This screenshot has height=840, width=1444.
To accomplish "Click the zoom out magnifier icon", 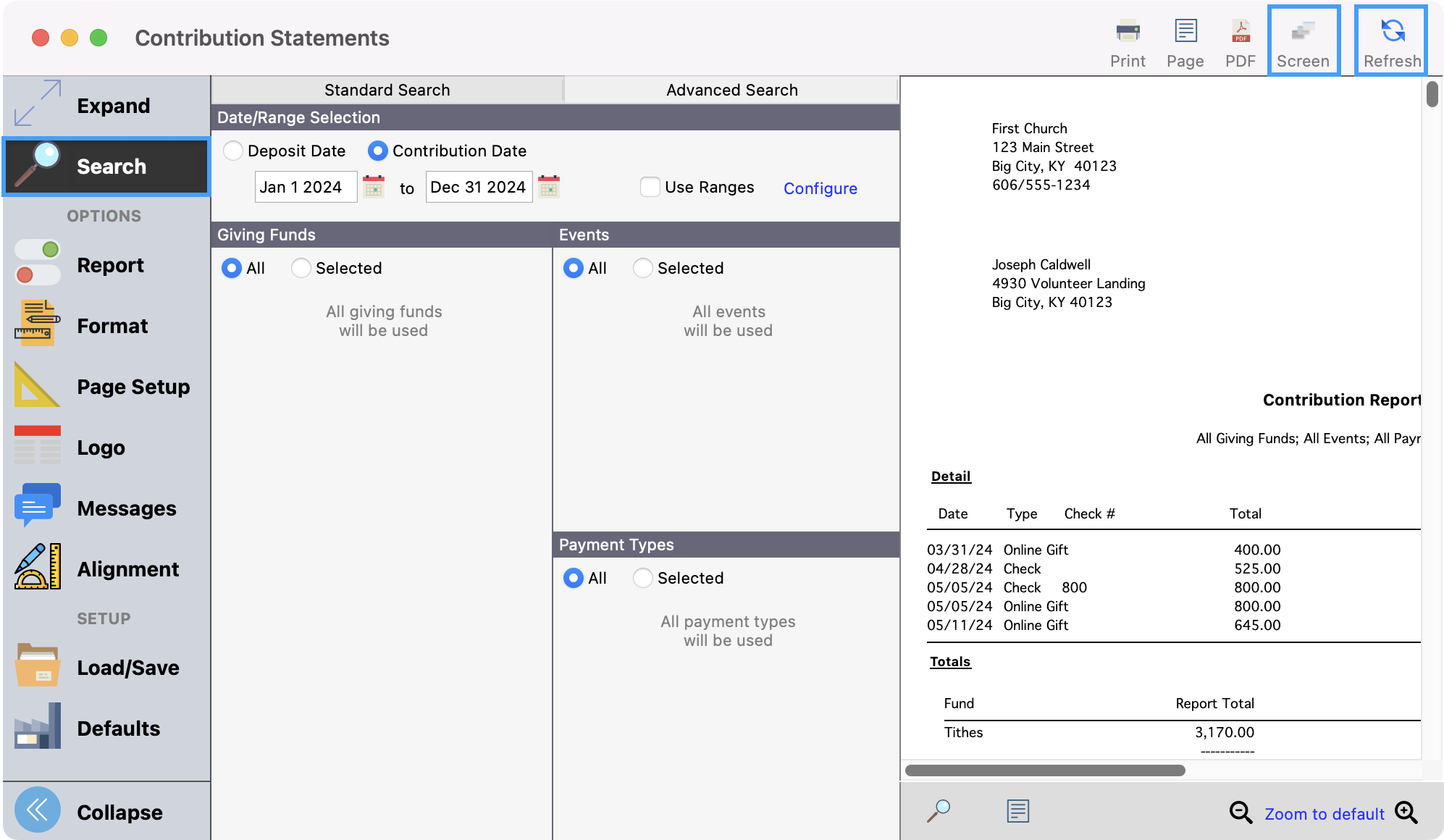I will click(x=1241, y=812).
